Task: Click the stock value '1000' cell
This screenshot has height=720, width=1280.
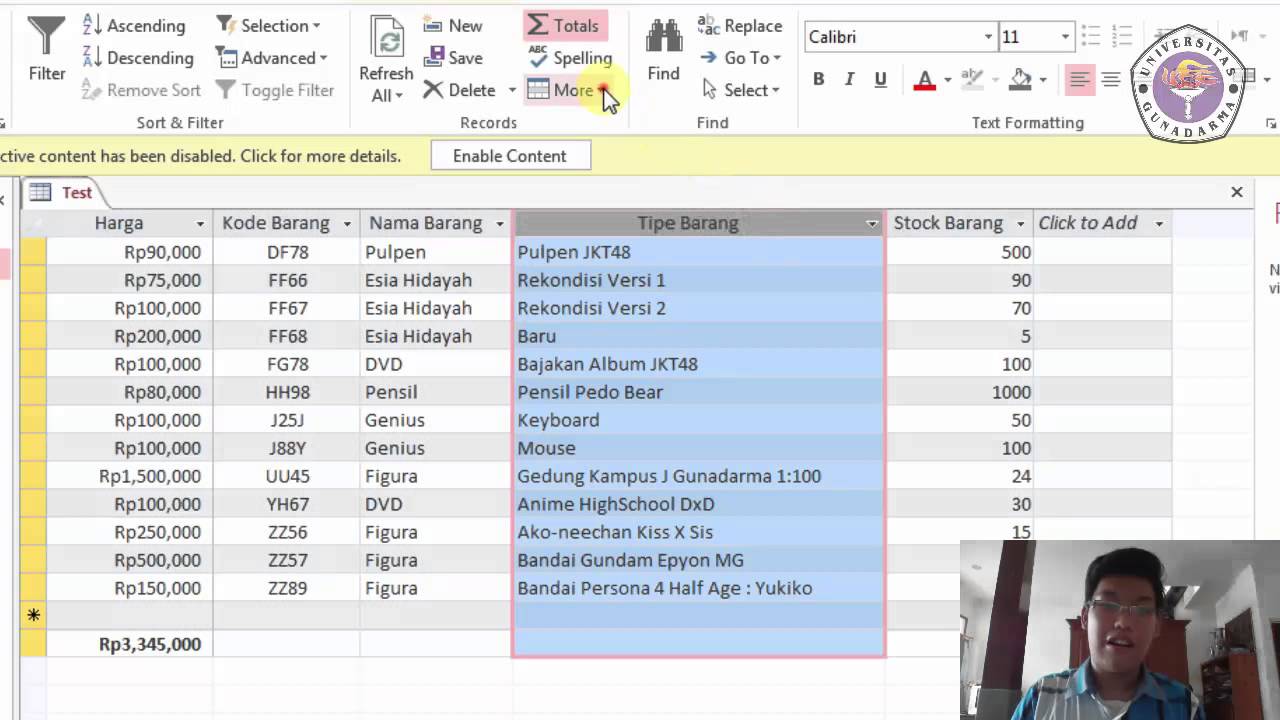Action: [x=960, y=392]
